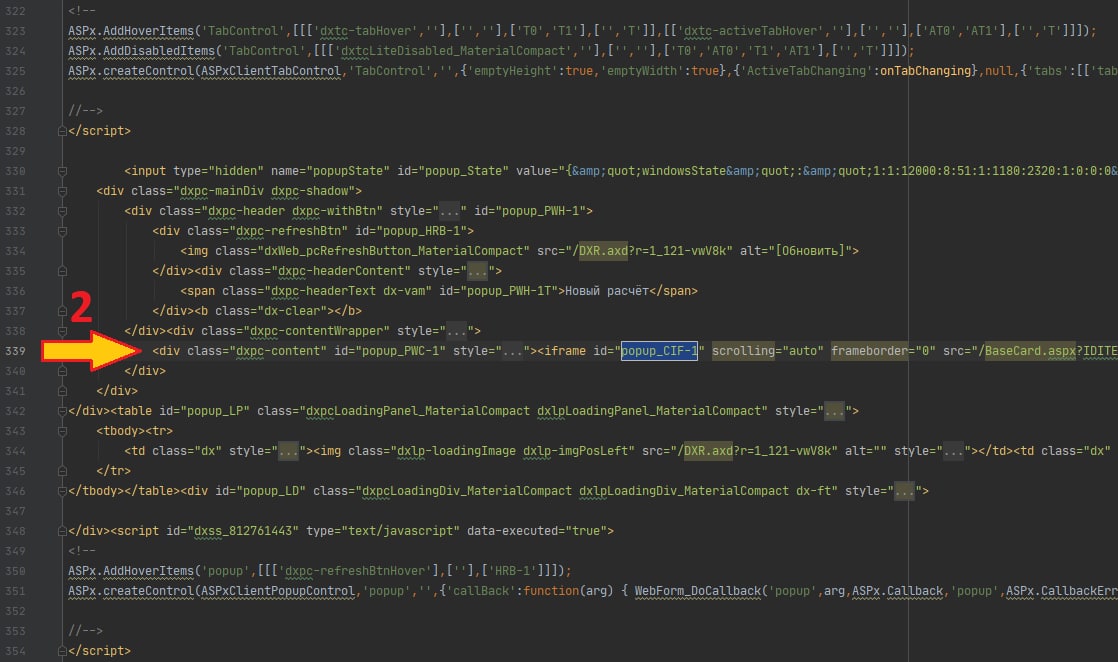1118x662 pixels.
Task: Click the closing </script> tag on line 328
Action: pyautogui.click(x=100, y=131)
